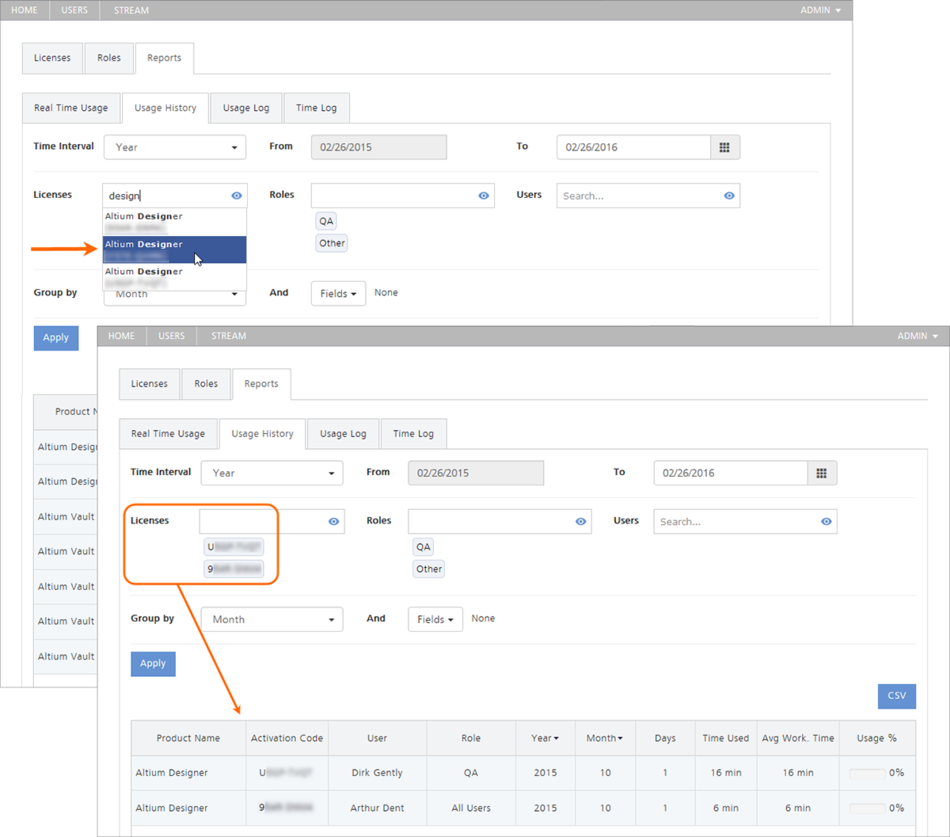Open the ADMIN menu in front window
The image size is (950, 837).
coord(917,336)
